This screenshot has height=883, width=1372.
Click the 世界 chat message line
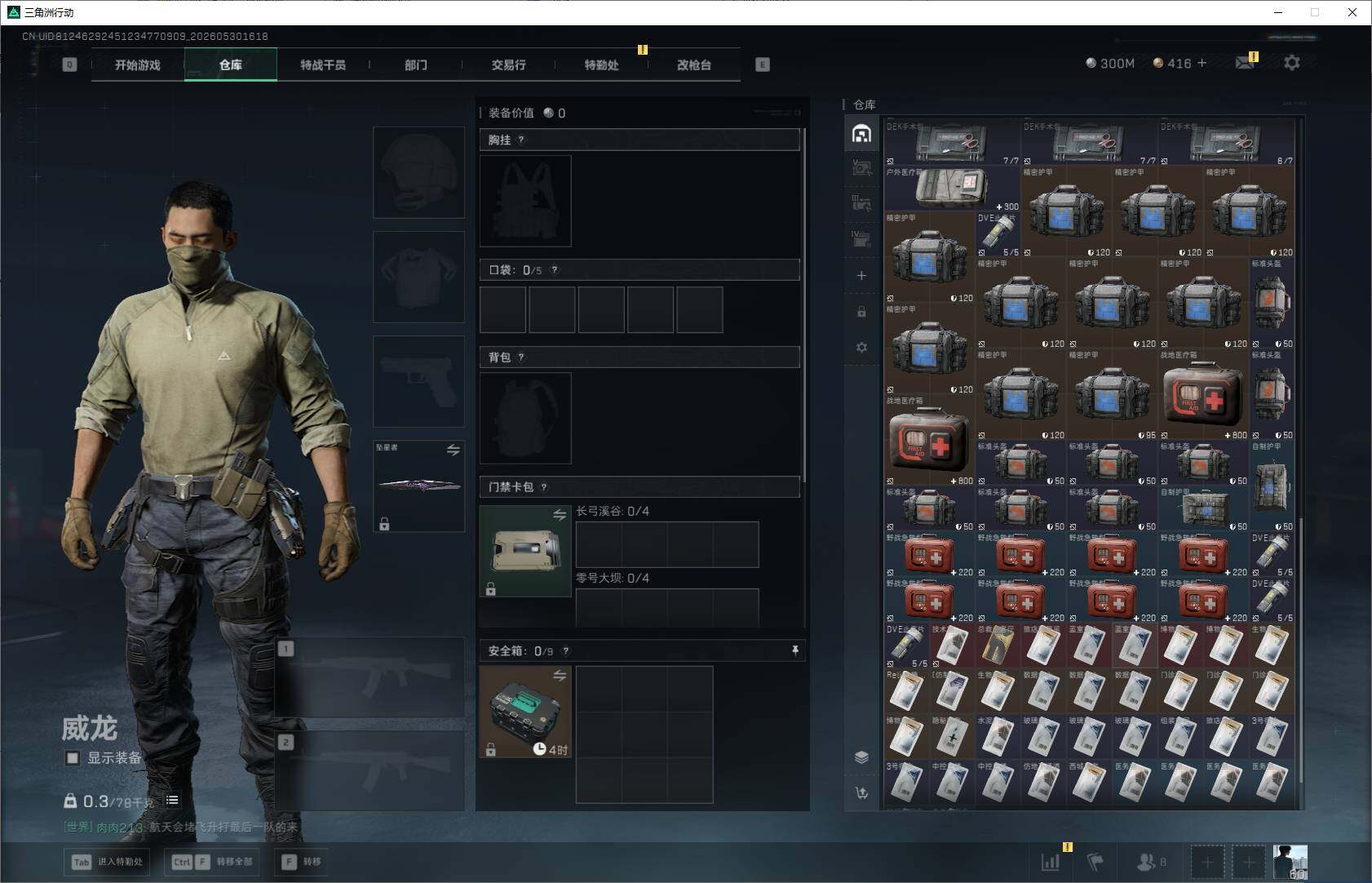tap(181, 827)
